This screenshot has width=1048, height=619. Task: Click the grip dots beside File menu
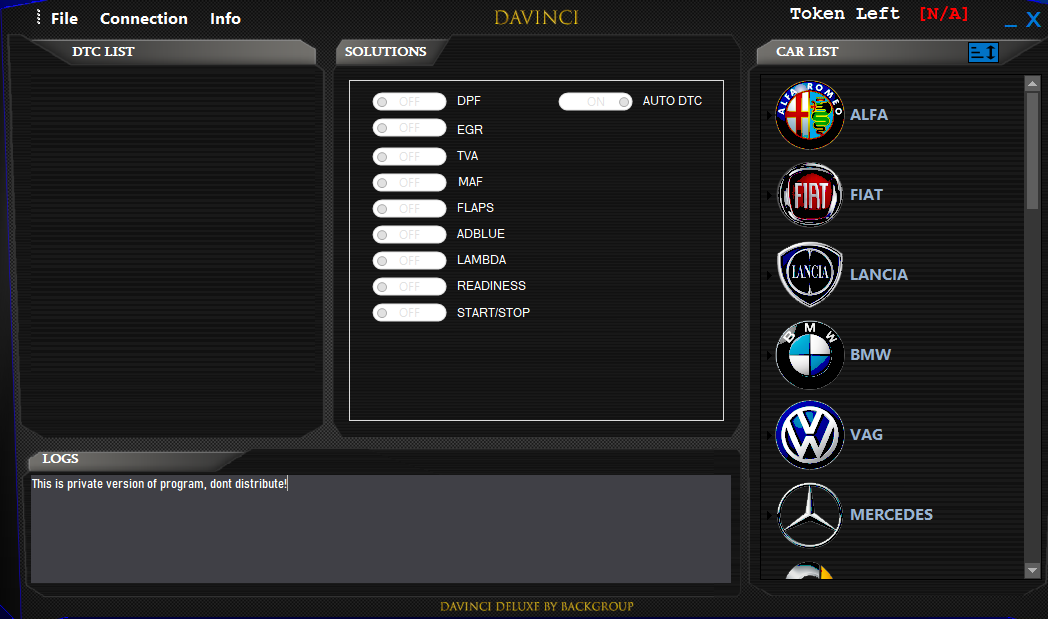click(x=38, y=17)
